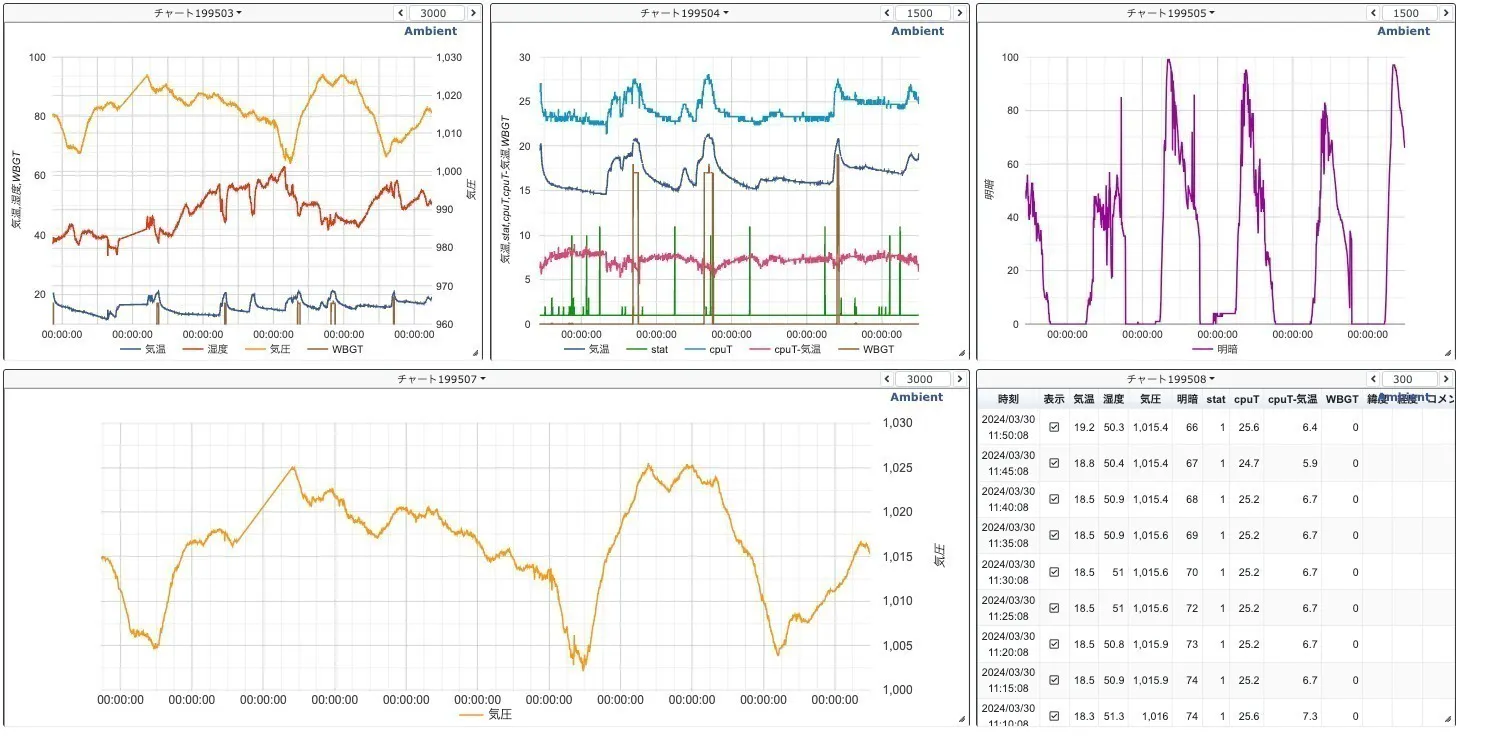Click the 300 count field in チャート199508
Viewport: 1485px width, 756px height.
click(1409, 379)
